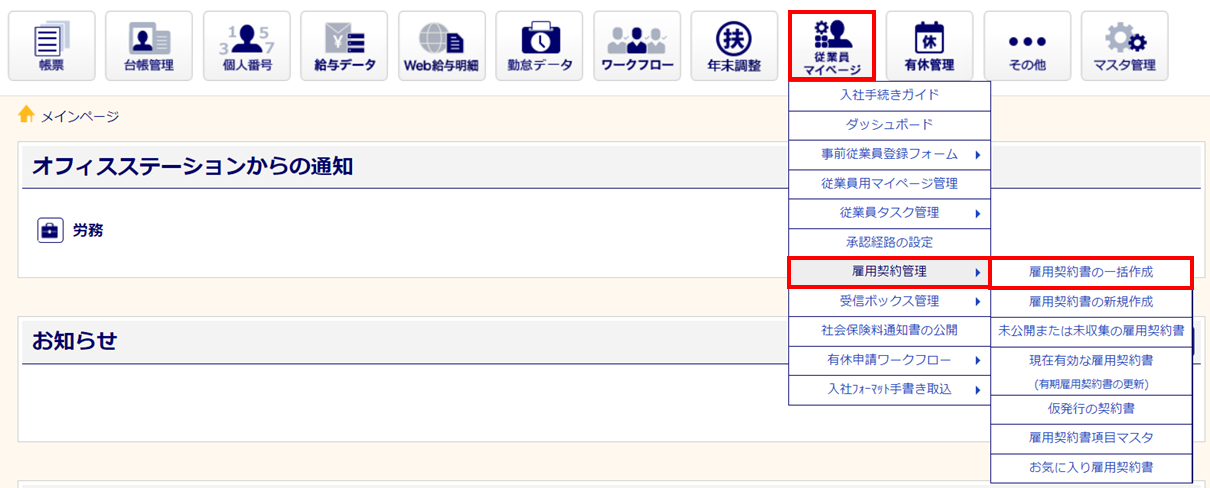Choose 仮発行の契約書 submenu item
Viewport: 1210px width, 488px height.
click(x=1091, y=409)
